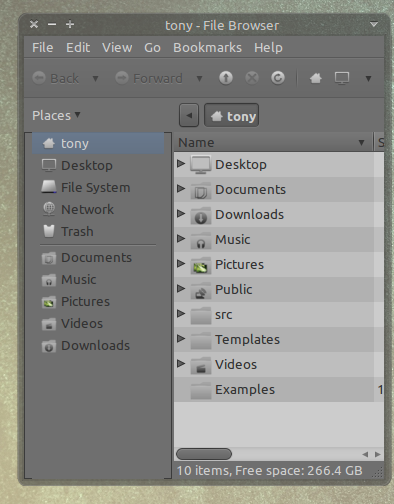Click the horizontal scrollbar thumb
Screen dimensions: 394x504
[x=204, y=454]
